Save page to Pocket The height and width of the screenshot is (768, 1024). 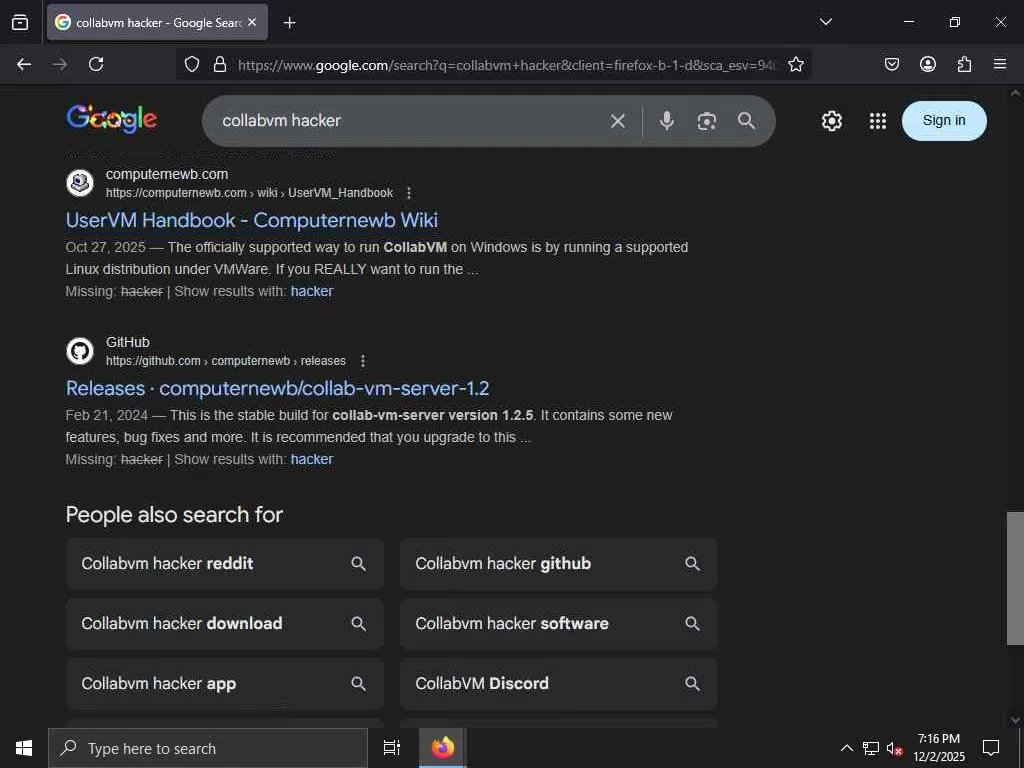tap(891, 64)
